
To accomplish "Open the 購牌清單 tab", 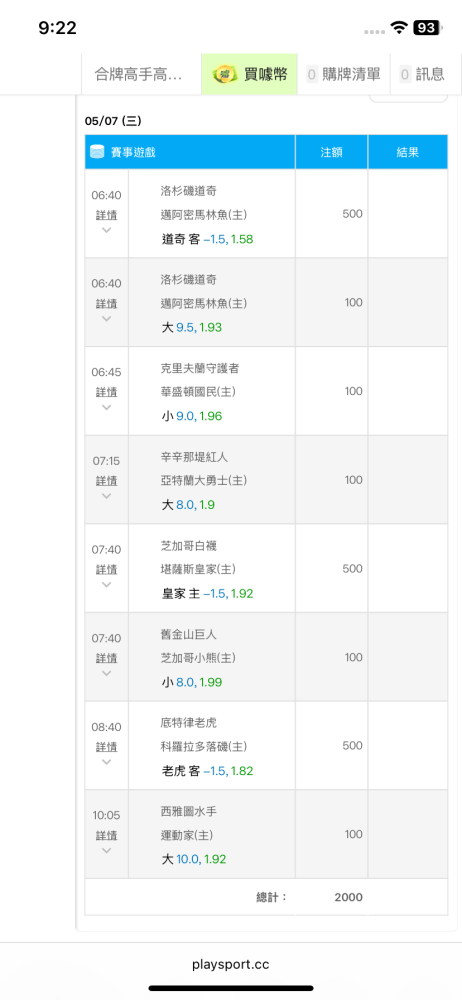I will tap(344, 74).
